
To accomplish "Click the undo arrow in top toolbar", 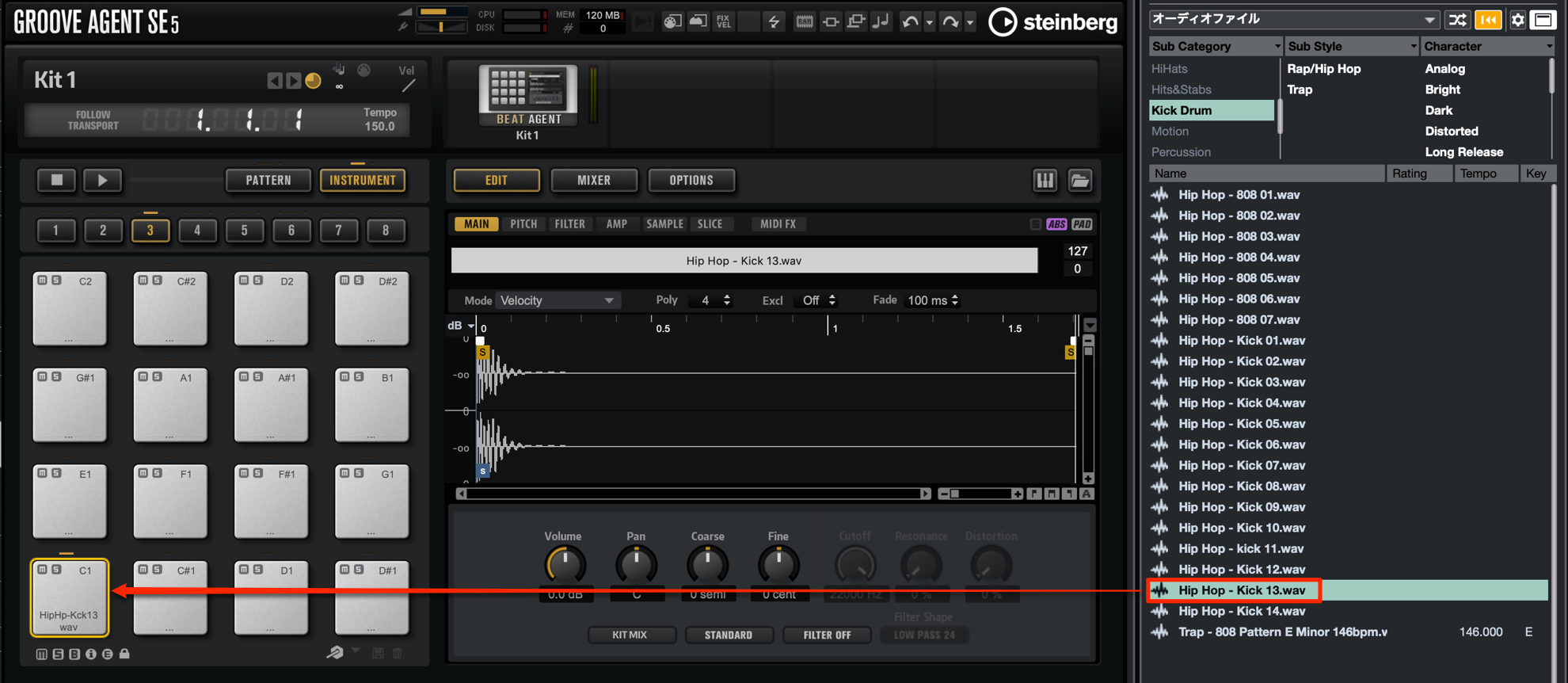I will pyautogui.click(x=911, y=22).
